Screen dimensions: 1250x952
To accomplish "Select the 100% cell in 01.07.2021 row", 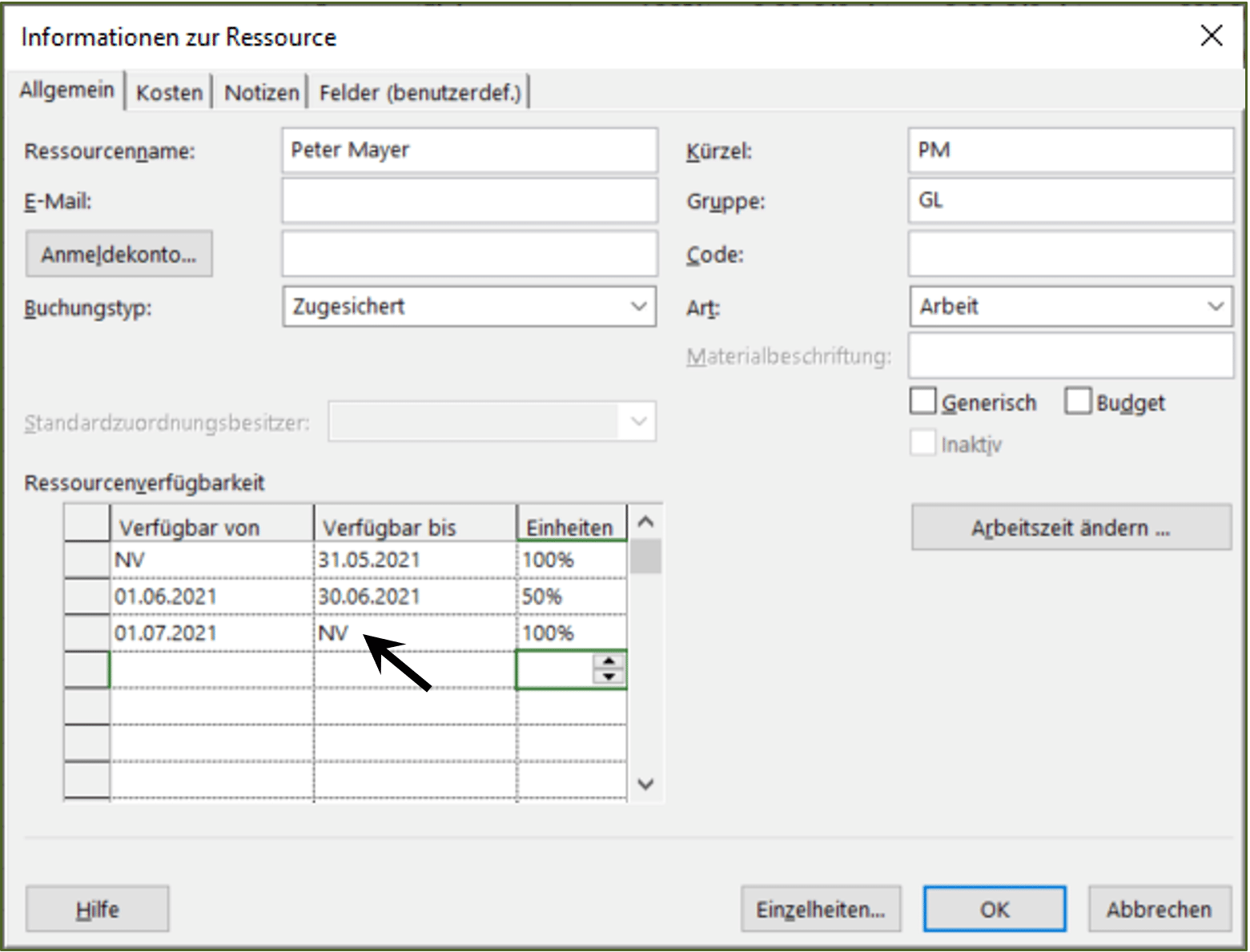I will [x=572, y=633].
